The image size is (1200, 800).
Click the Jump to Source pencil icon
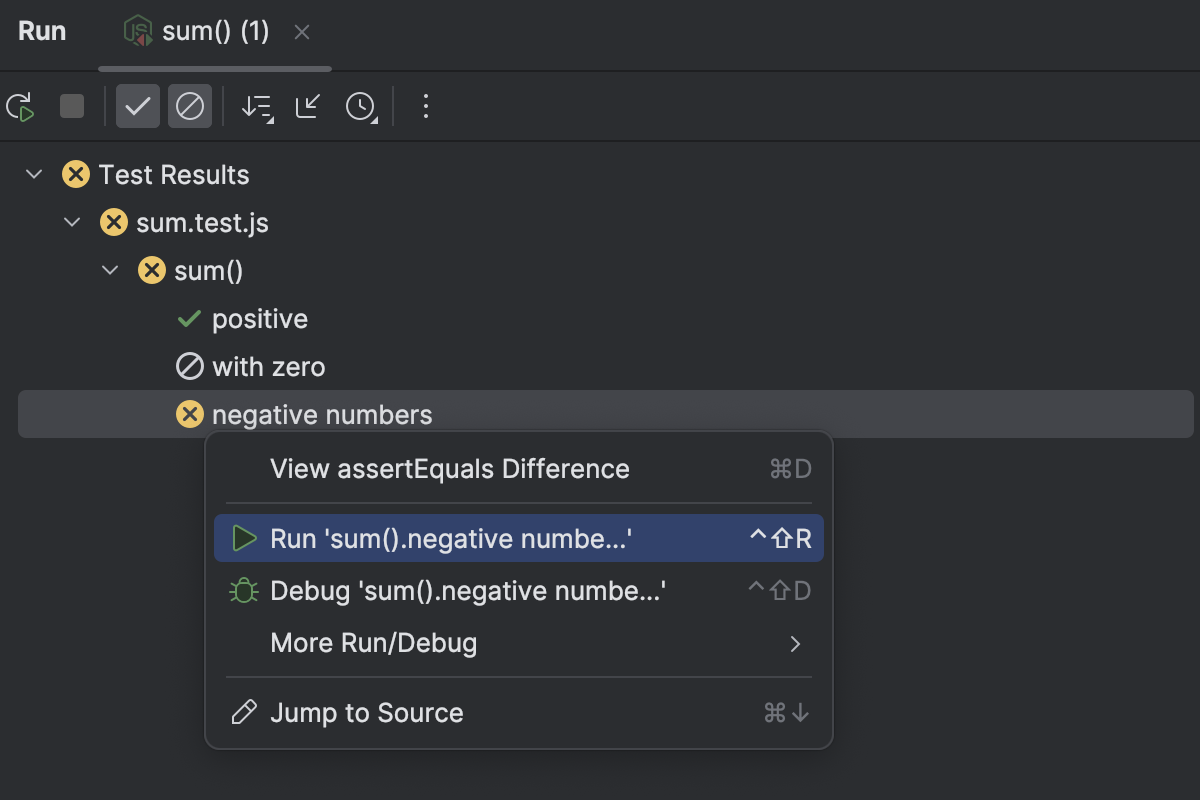[x=244, y=713]
